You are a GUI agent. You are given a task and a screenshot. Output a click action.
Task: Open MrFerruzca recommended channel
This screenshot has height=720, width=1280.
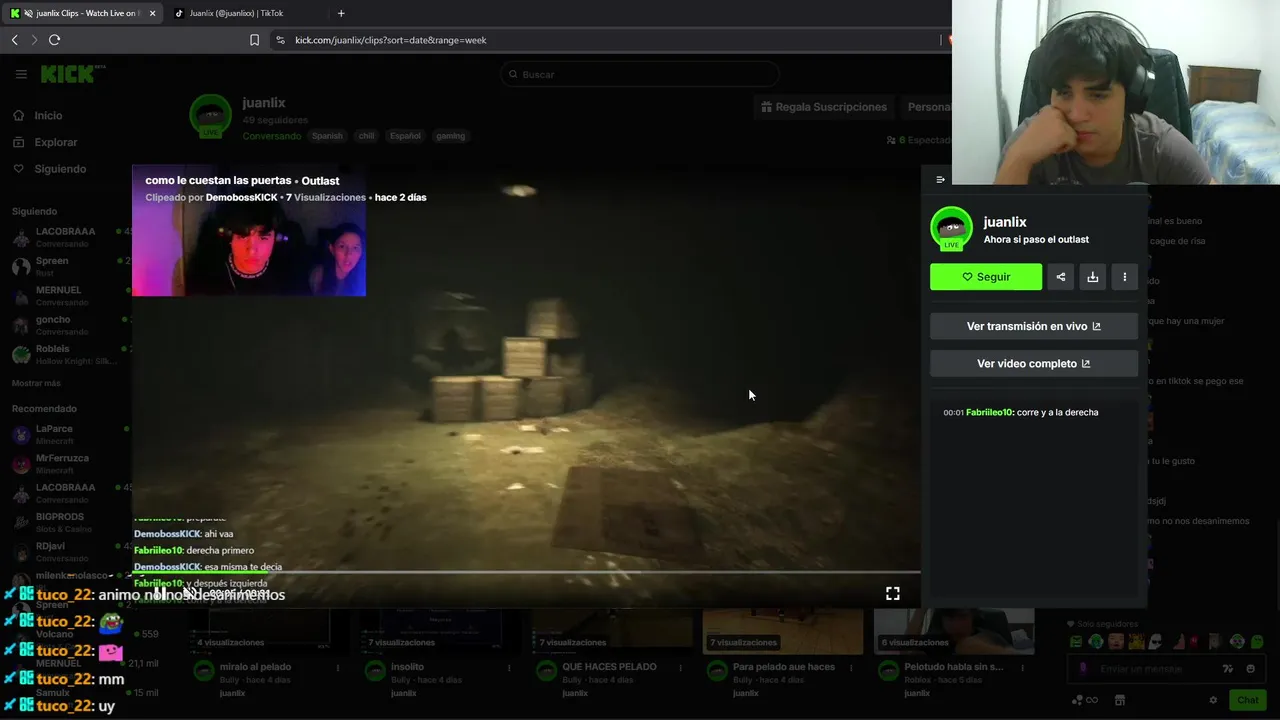(x=66, y=463)
